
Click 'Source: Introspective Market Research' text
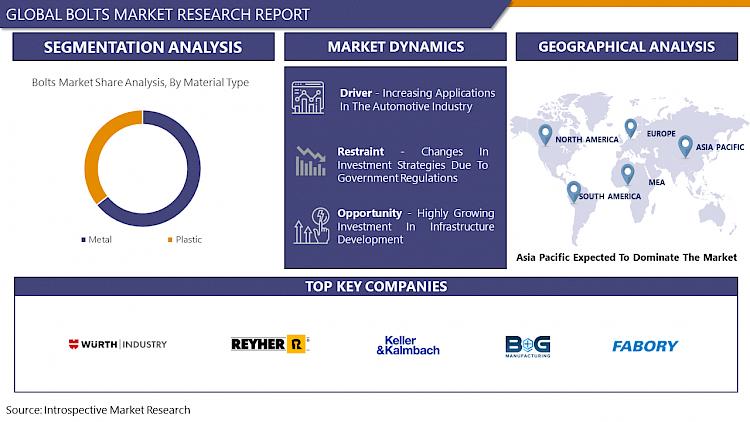pyautogui.click(x=98, y=410)
